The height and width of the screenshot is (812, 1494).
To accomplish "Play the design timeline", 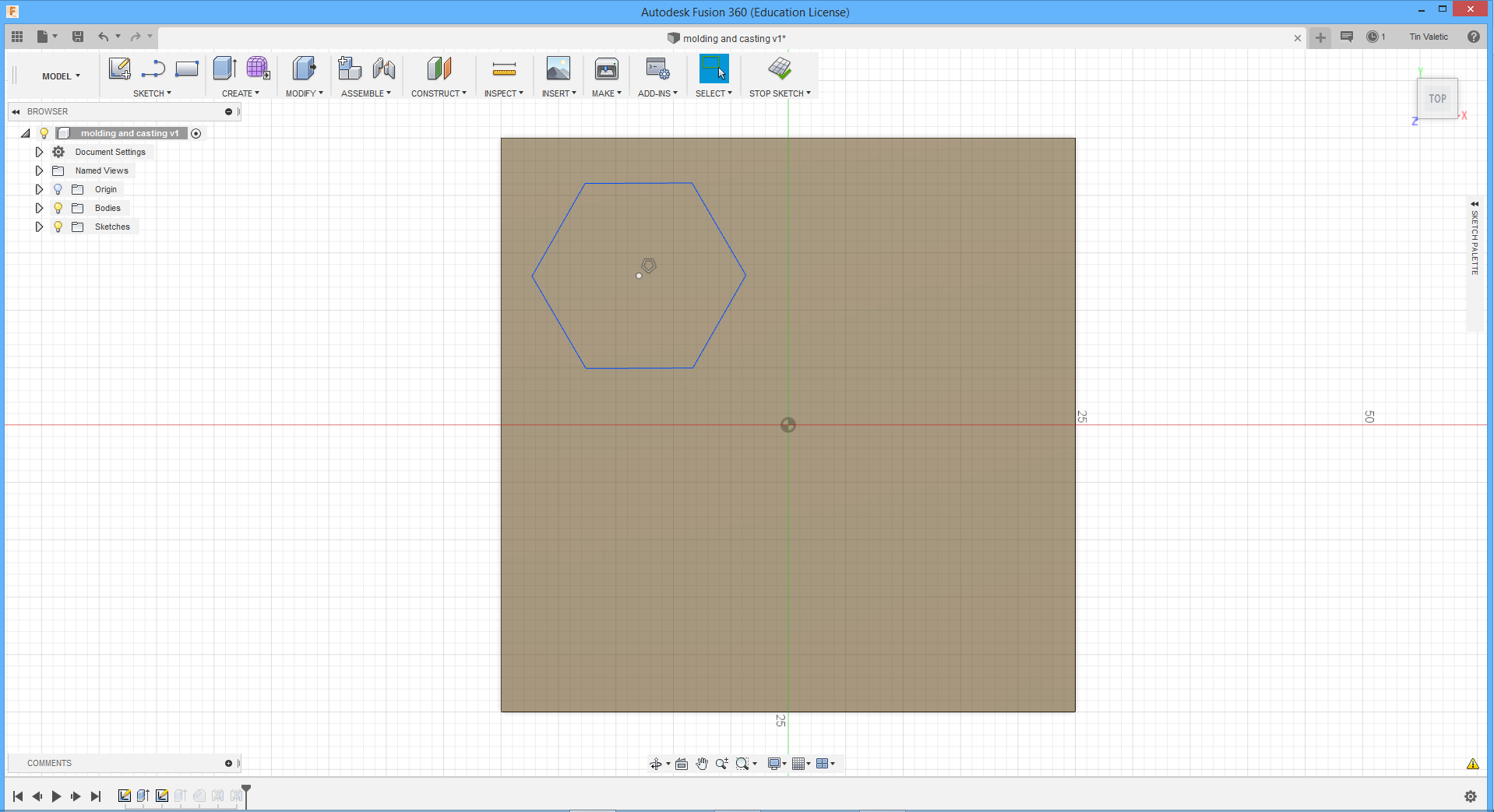I will (x=56, y=796).
